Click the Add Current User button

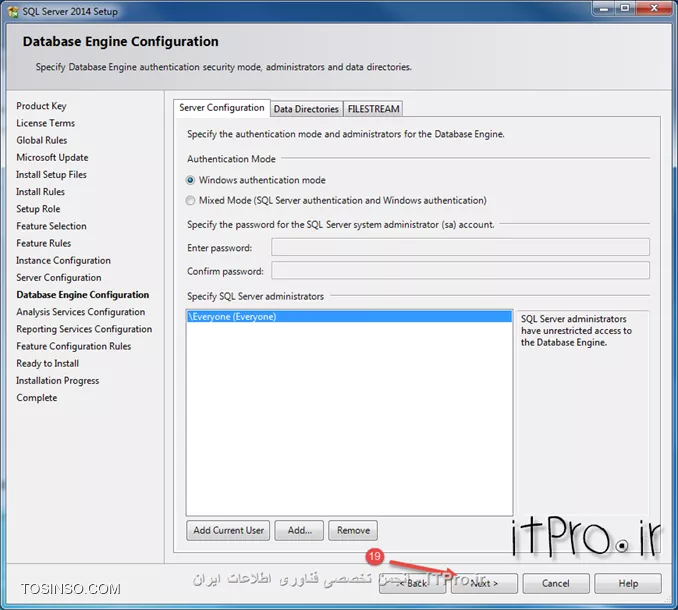point(228,530)
